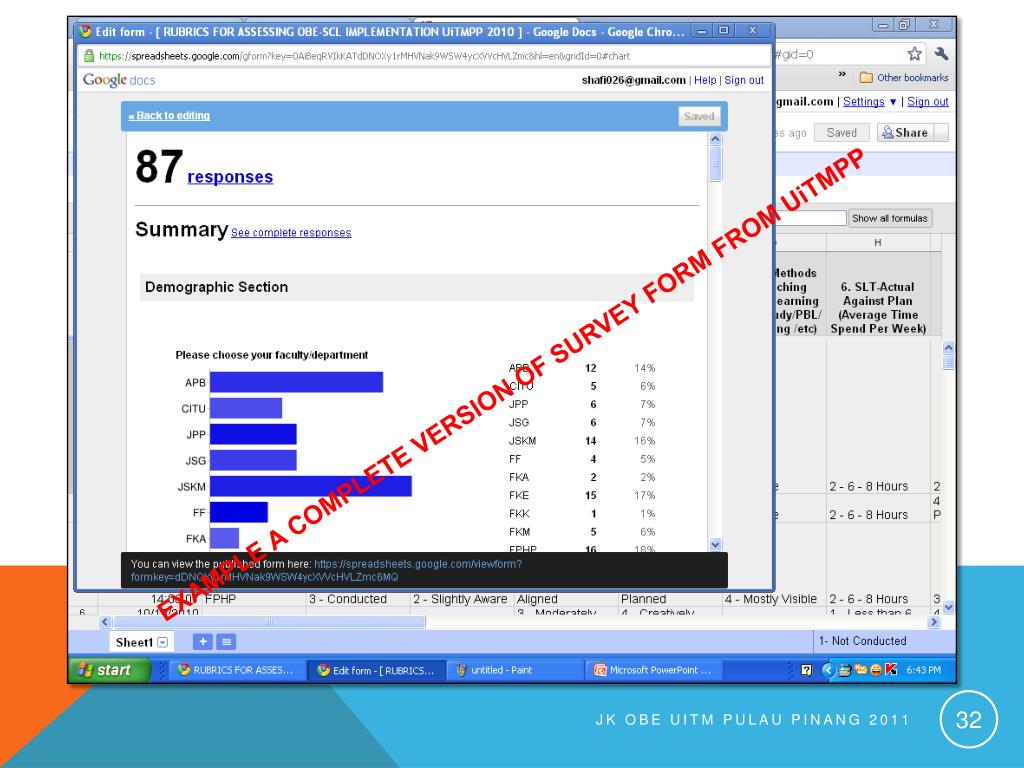Open the wrench menu in background Chrome window
This screenshot has height=768, width=1024.
[940, 54]
